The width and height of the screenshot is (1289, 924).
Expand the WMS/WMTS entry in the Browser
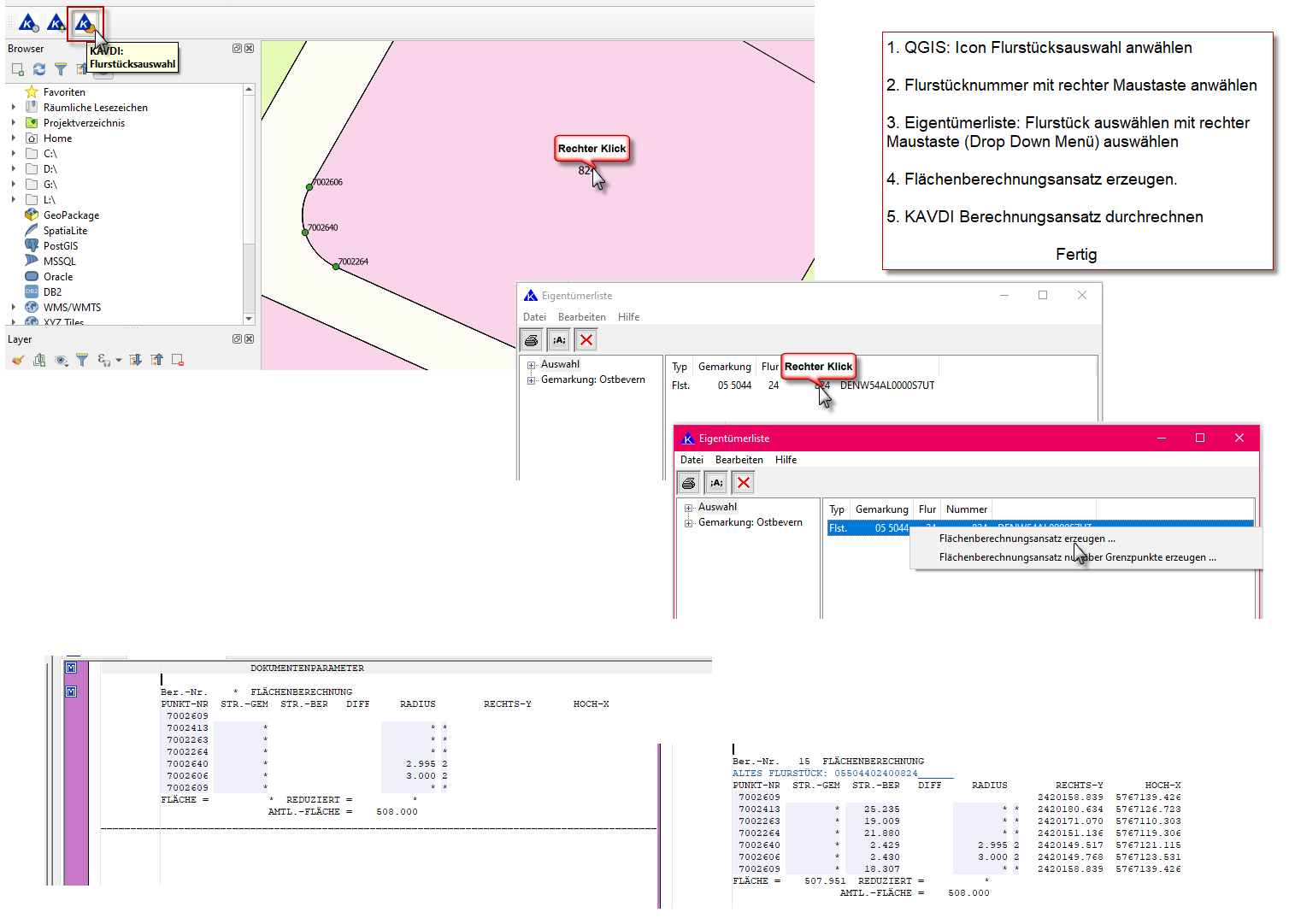point(14,308)
